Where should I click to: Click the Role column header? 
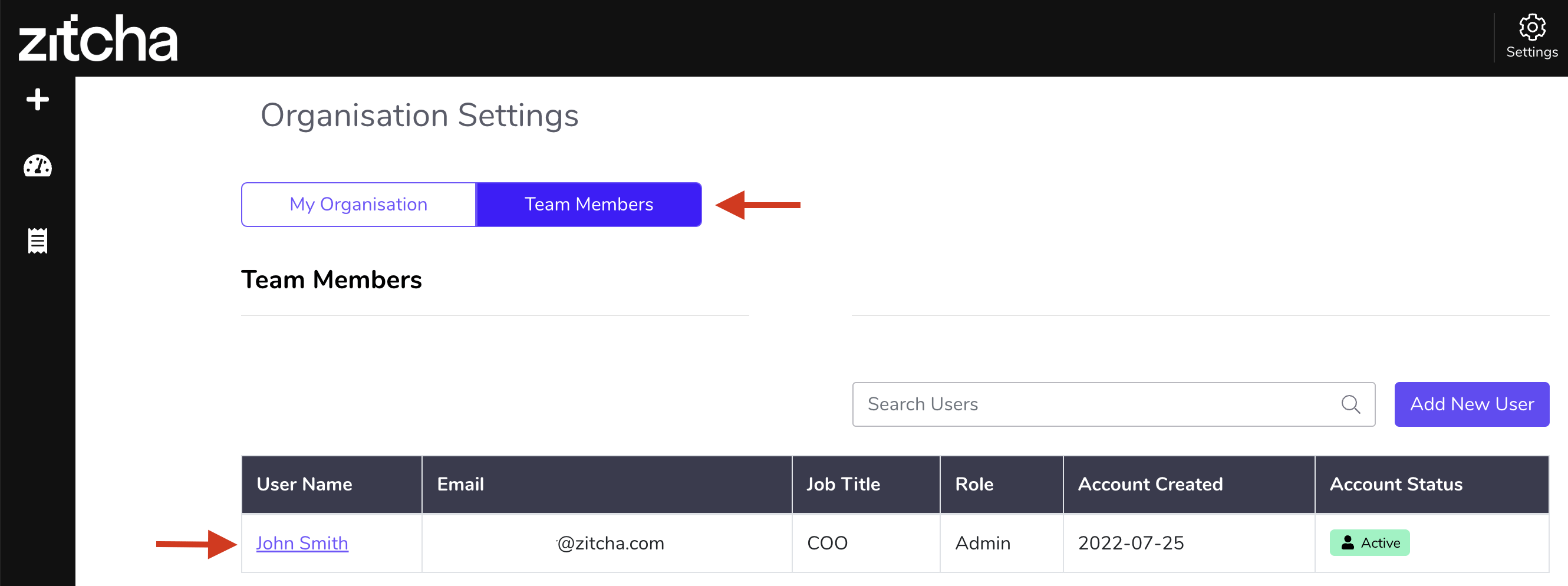coord(974,484)
